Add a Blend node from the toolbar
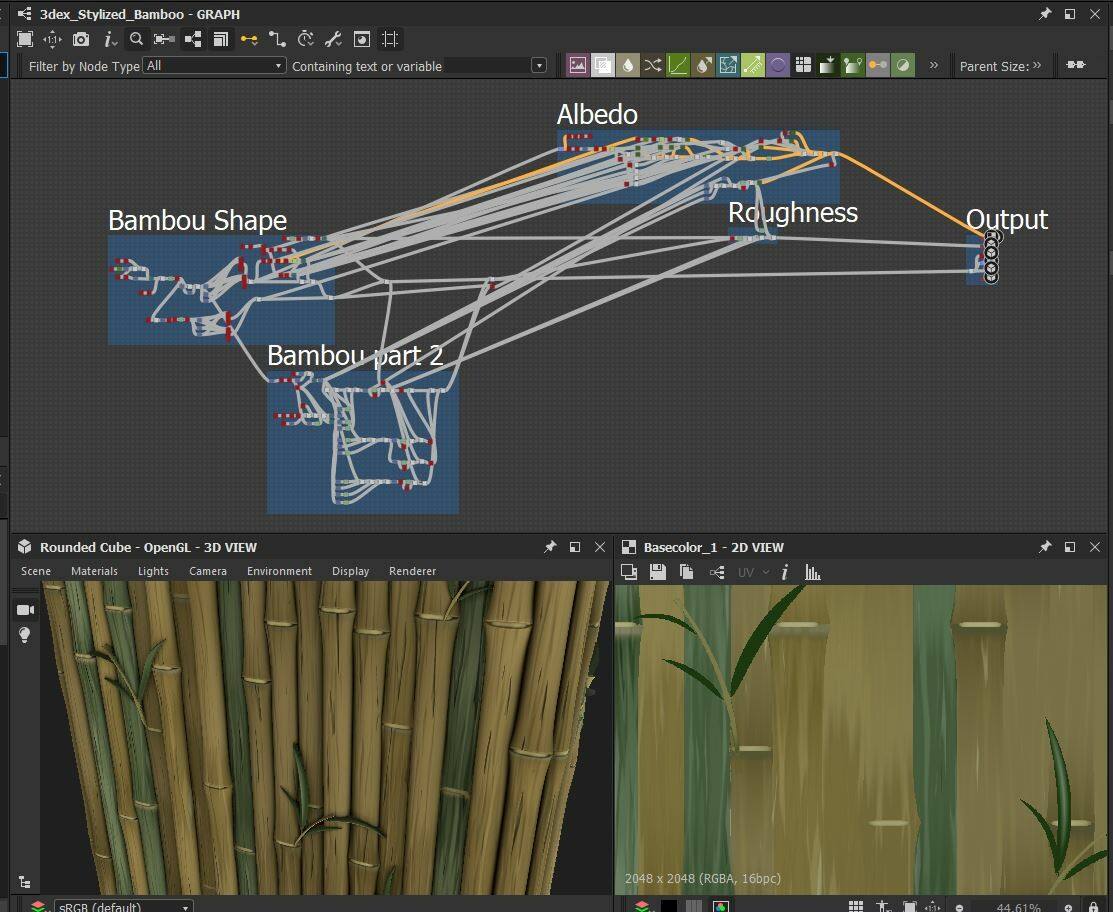1113x912 pixels. (603, 65)
